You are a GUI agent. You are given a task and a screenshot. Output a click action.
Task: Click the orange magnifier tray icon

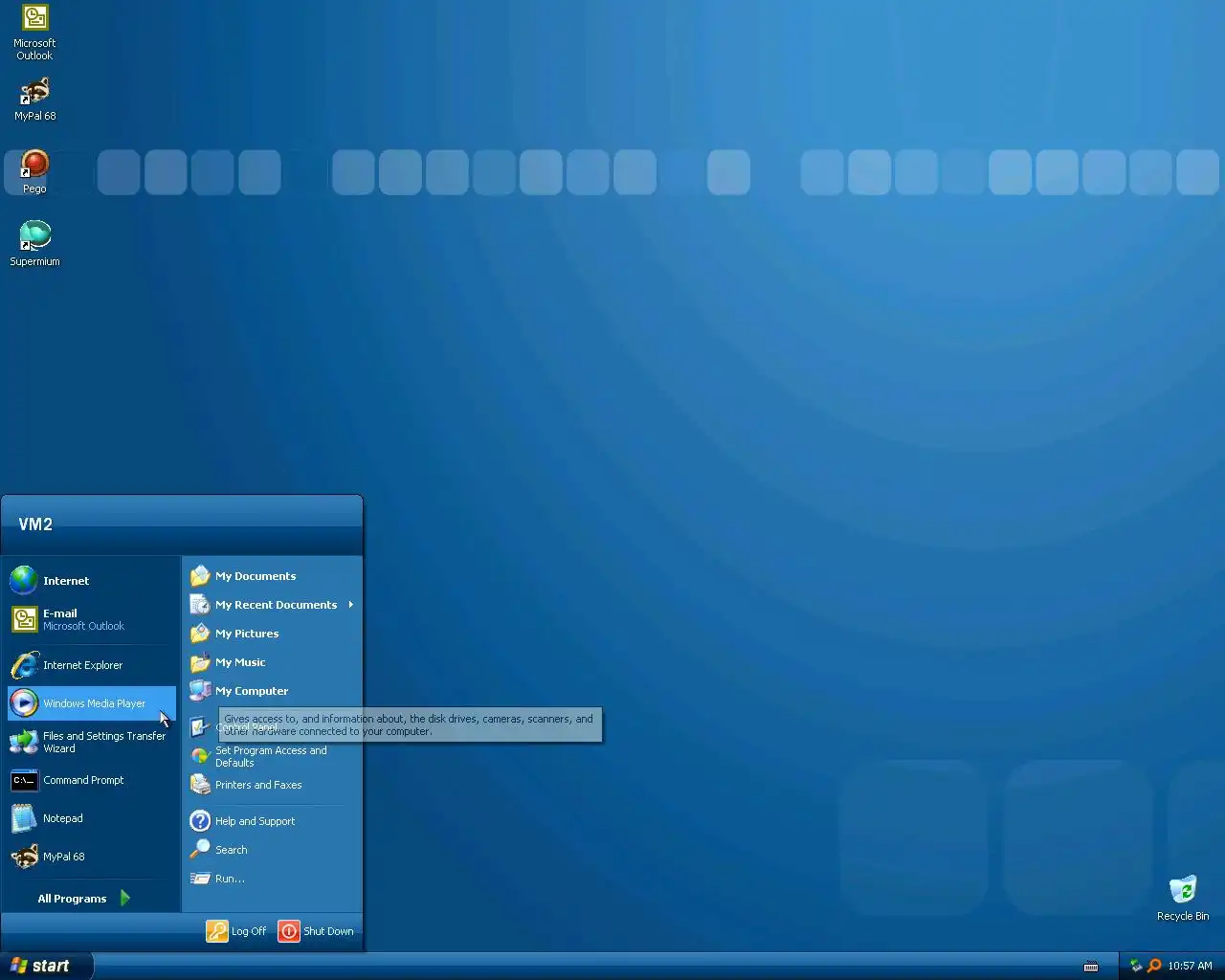(1154, 966)
